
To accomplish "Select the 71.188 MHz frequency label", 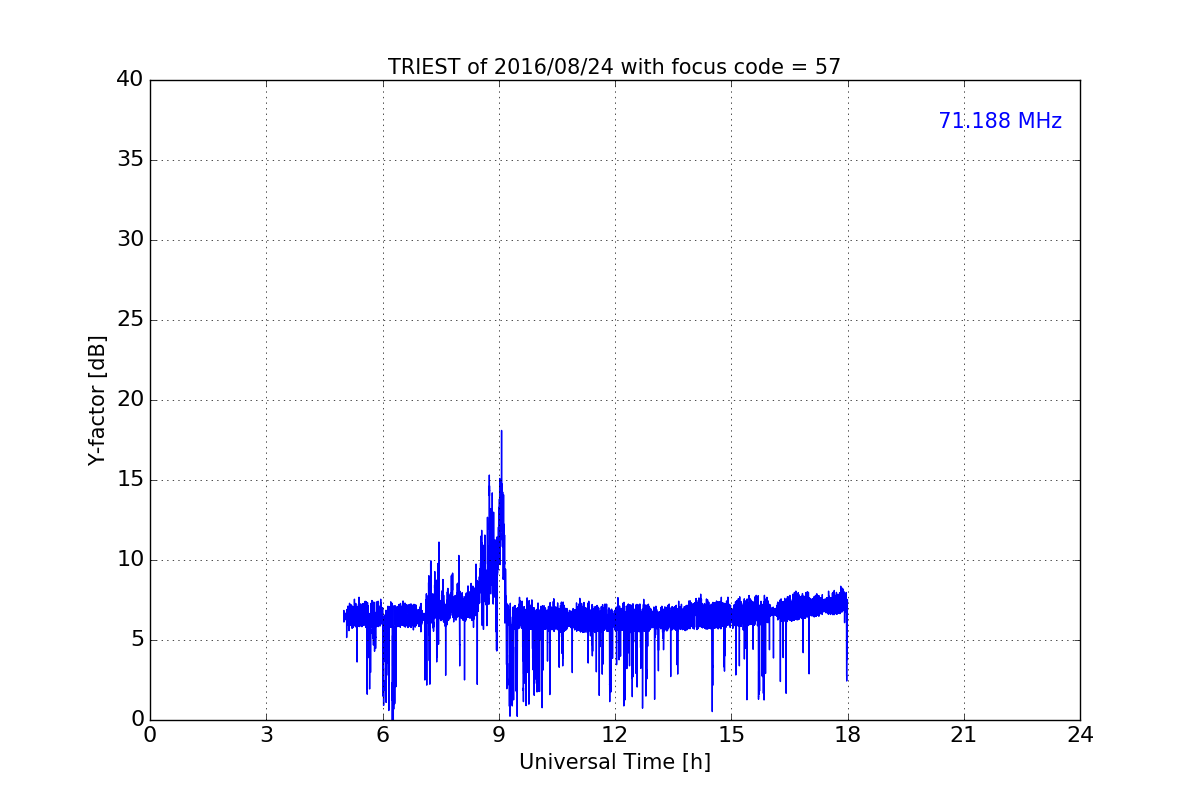I will tap(1000, 121).
